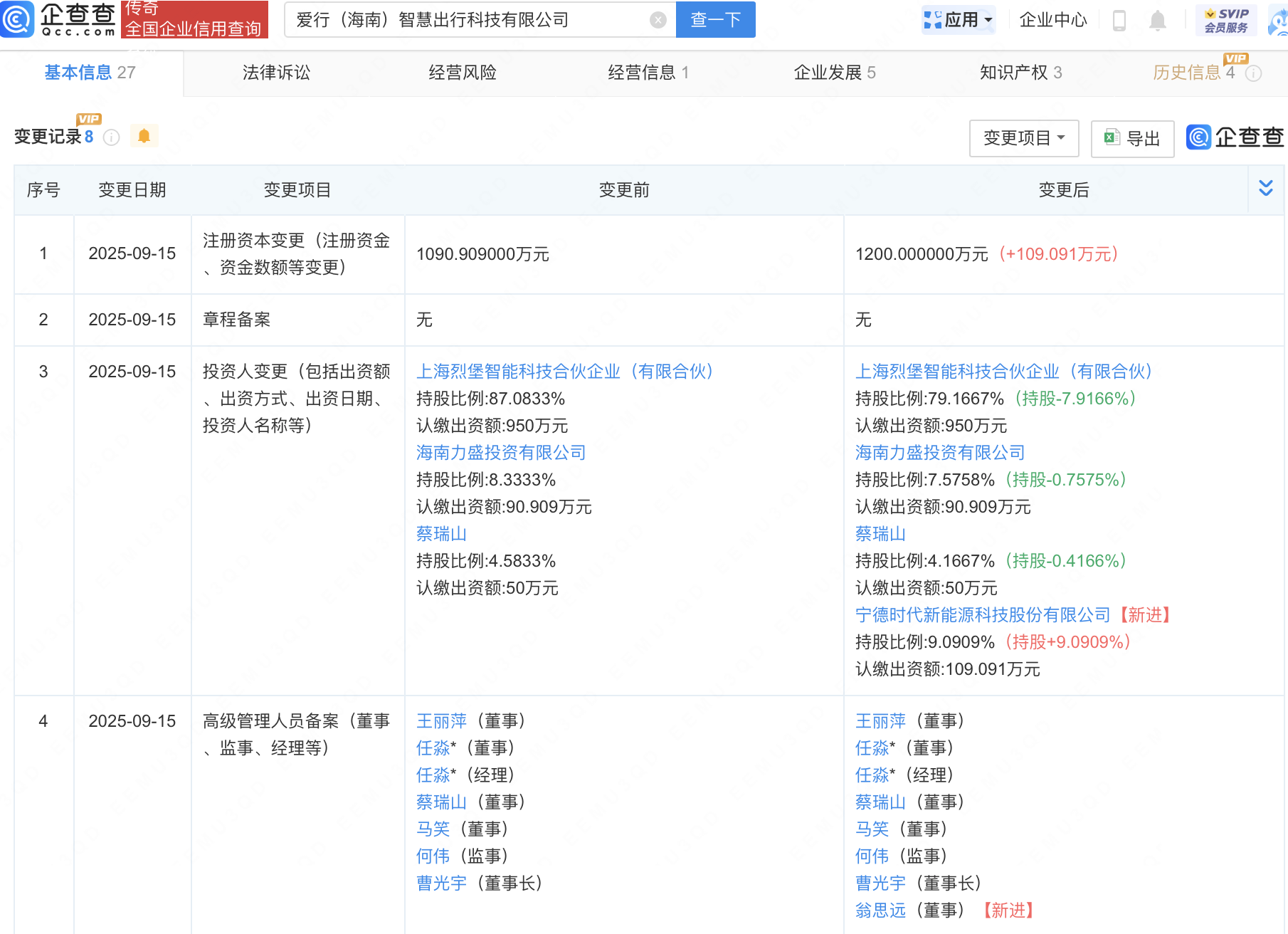Click info icon next to 历史信息 tab
Screen dimensions: 1288x934
coord(1254,73)
